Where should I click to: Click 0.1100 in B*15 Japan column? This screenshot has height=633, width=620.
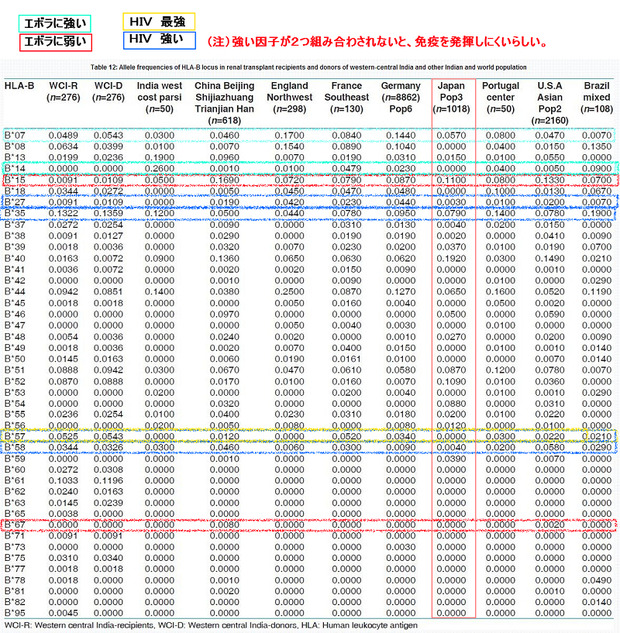[451, 180]
